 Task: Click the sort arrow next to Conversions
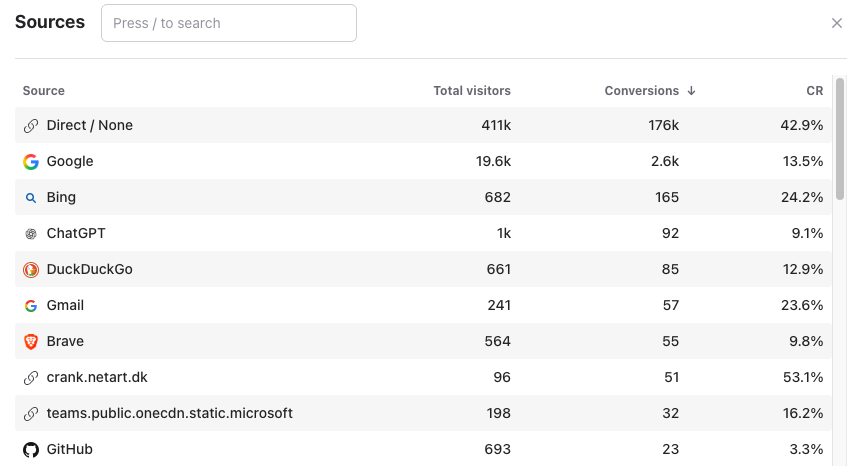point(691,91)
